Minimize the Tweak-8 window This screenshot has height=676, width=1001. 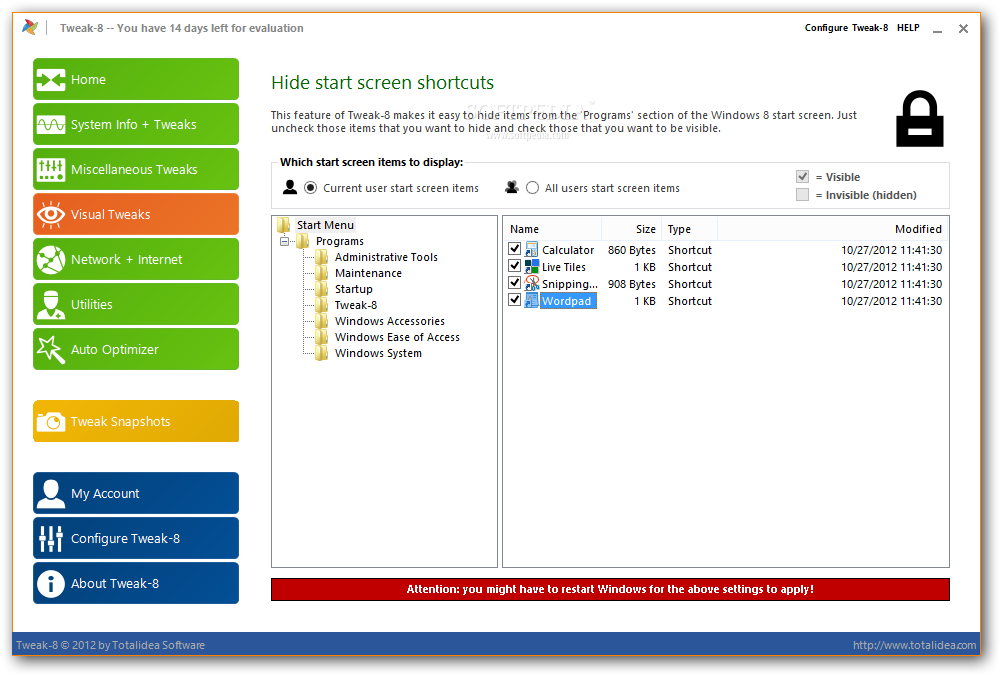(937, 29)
